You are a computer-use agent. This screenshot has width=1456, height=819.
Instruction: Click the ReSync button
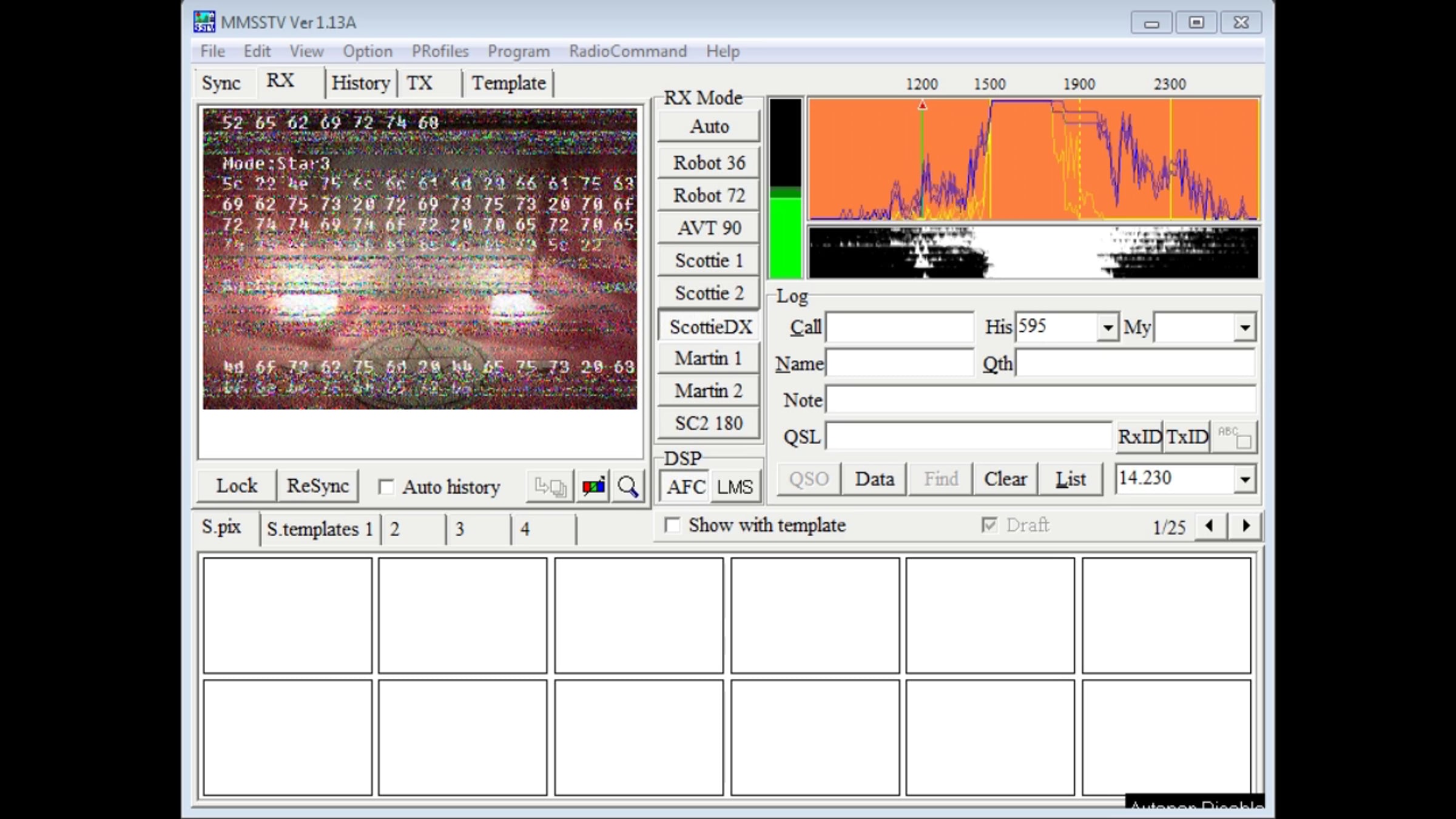pos(317,485)
